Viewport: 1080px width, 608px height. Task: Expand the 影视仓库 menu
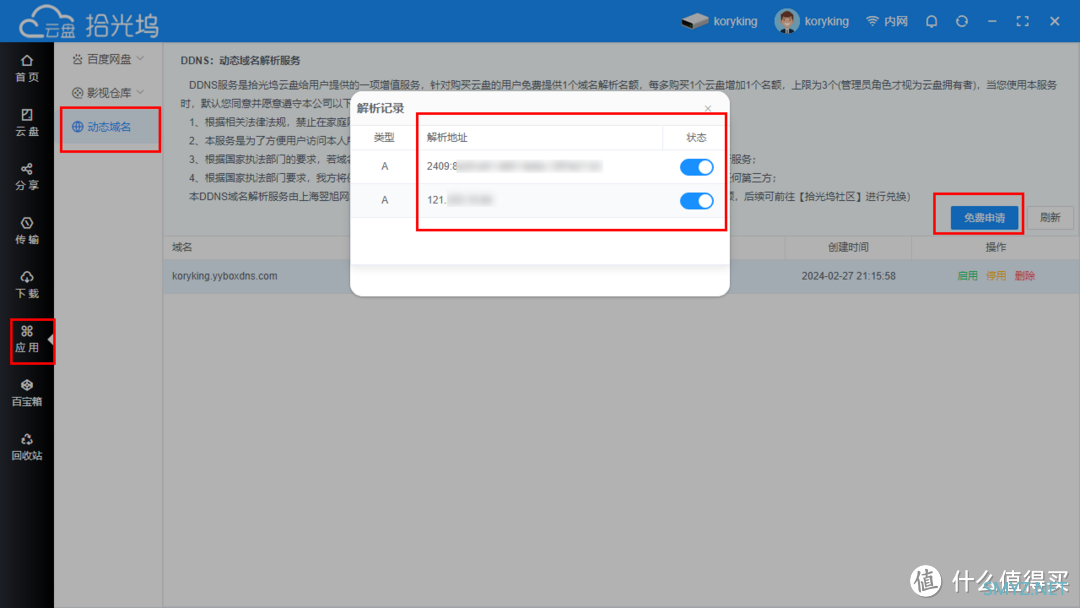click(108, 93)
